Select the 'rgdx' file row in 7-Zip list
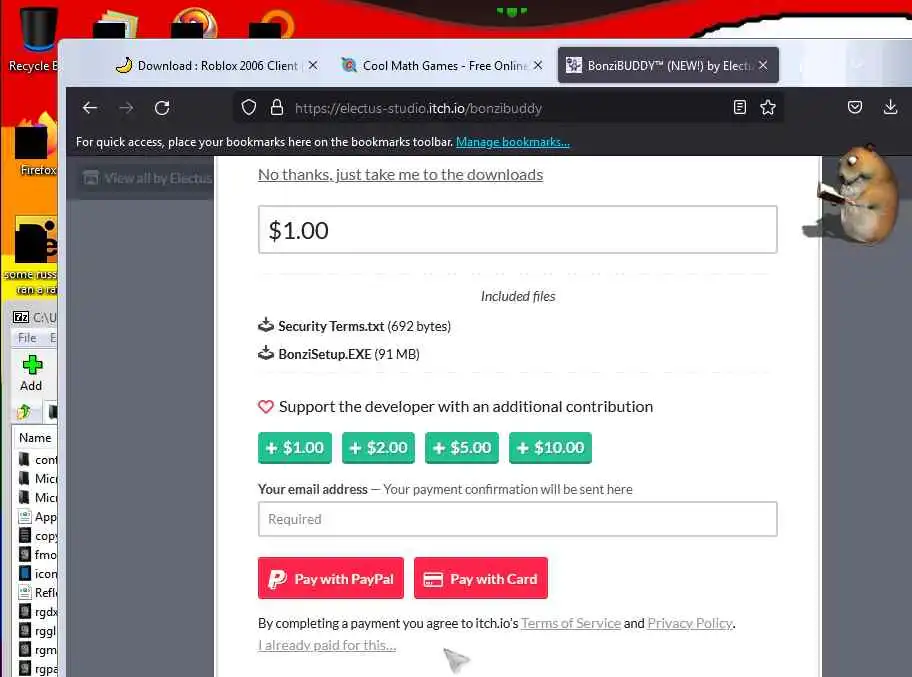Viewport: 912px width, 677px height. click(x=37, y=612)
